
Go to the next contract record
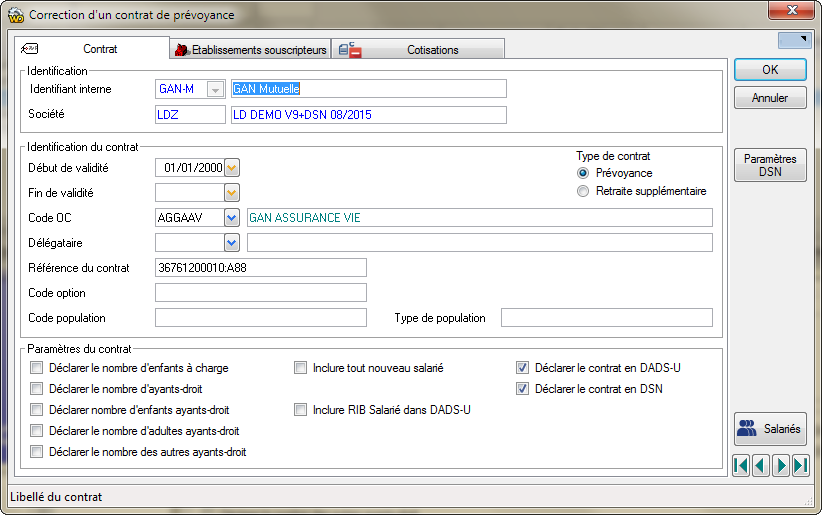781,466
